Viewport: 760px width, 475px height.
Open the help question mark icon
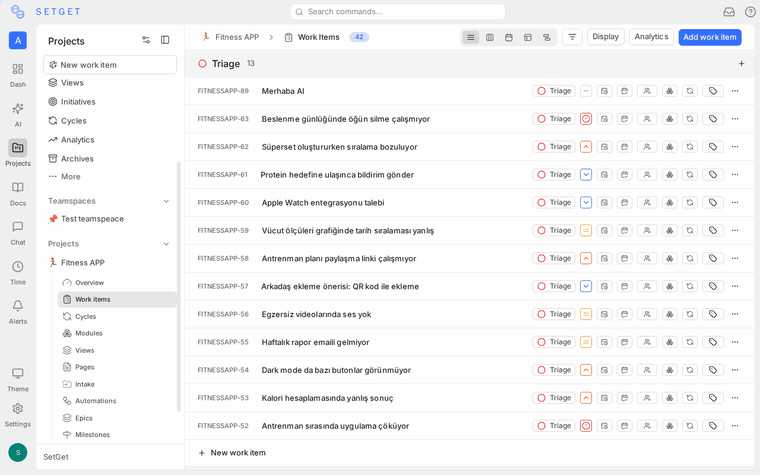point(750,12)
